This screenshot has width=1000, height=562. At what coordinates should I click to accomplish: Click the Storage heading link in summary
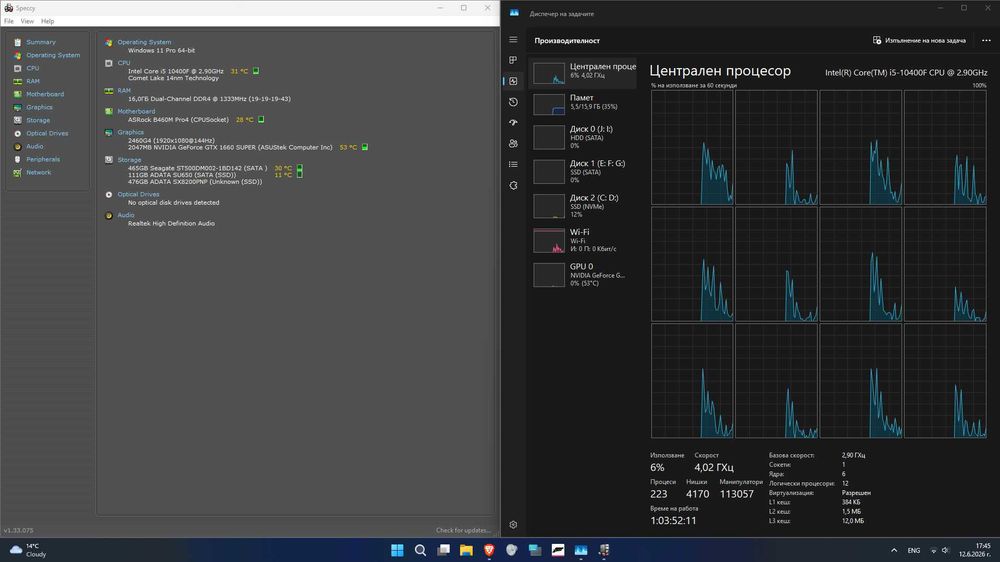click(x=129, y=159)
